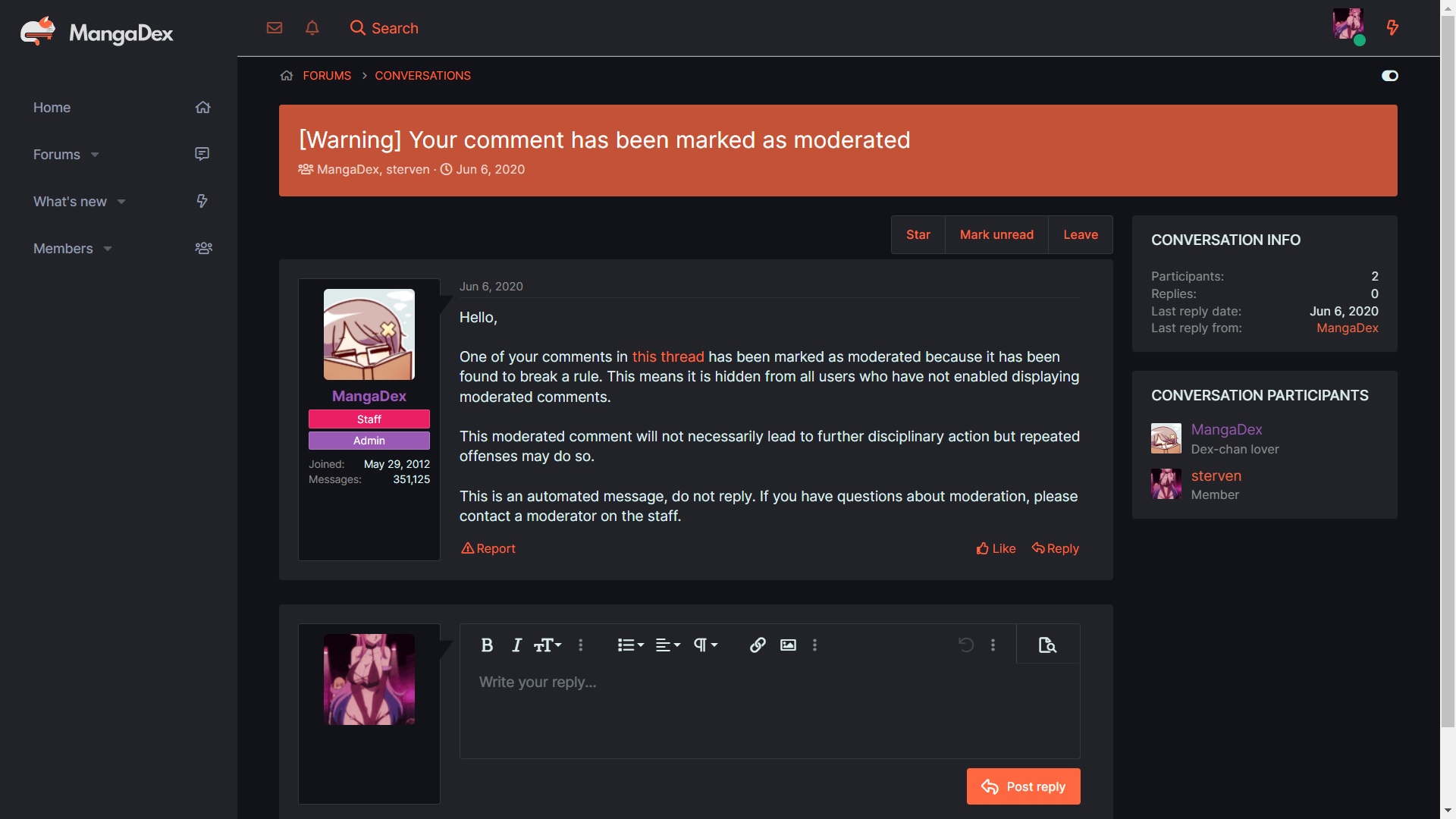The image size is (1456, 819).
Task: Expand the Members submenu arrow
Action: click(x=108, y=249)
